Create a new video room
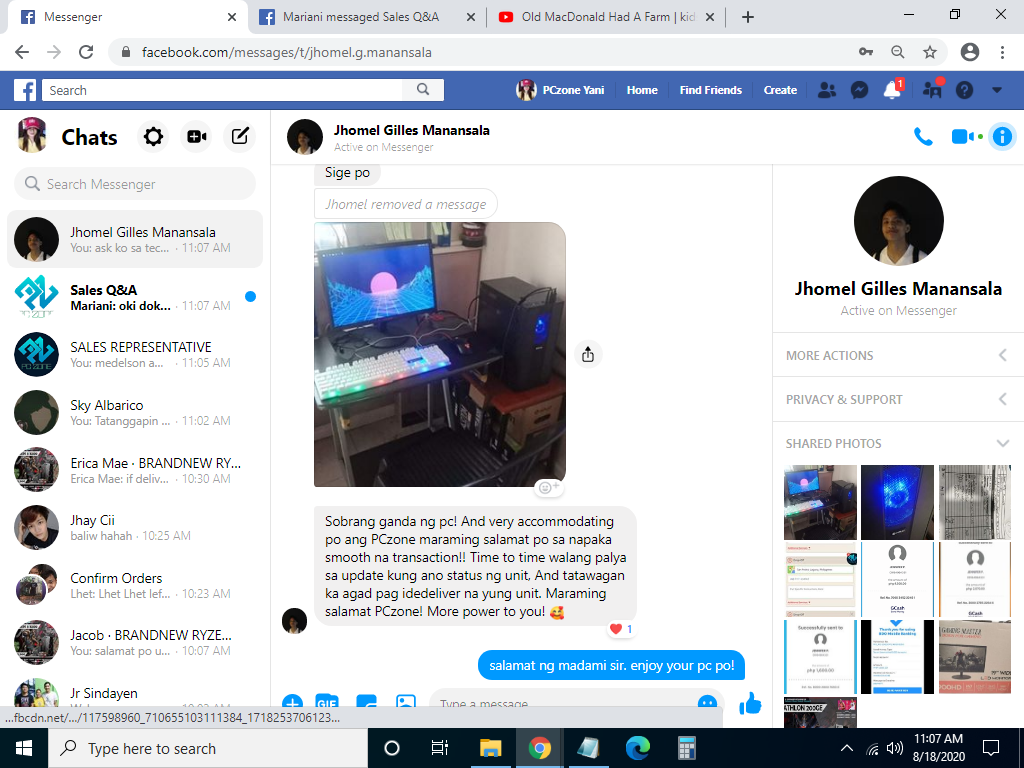Screen dimensions: 1024x768 click(x=196, y=137)
